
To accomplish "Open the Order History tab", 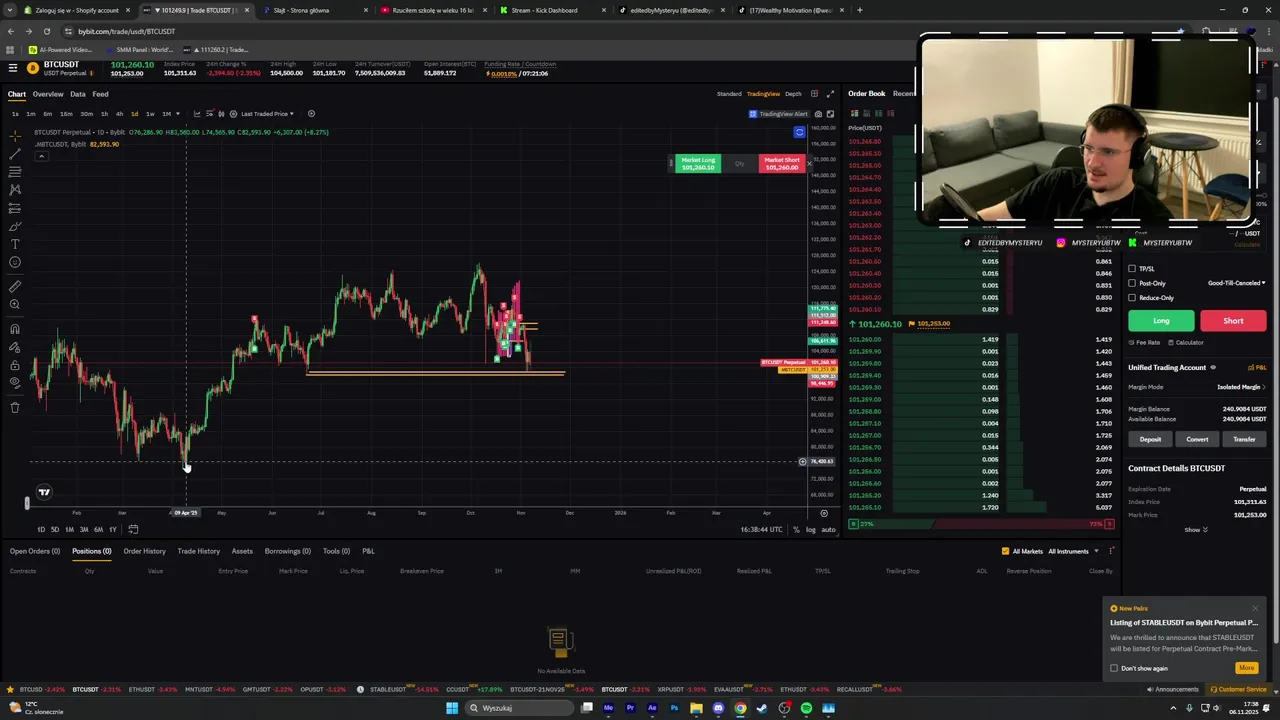I will 145,551.
